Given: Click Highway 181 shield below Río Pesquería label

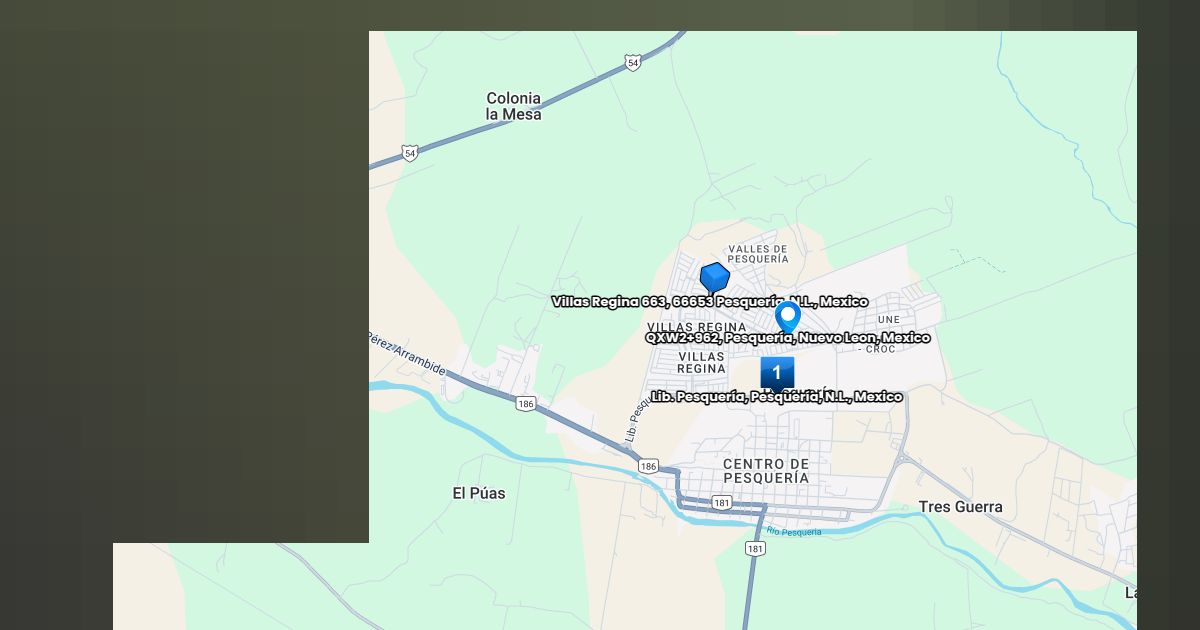Looking at the screenshot, I should tap(755, 549).
